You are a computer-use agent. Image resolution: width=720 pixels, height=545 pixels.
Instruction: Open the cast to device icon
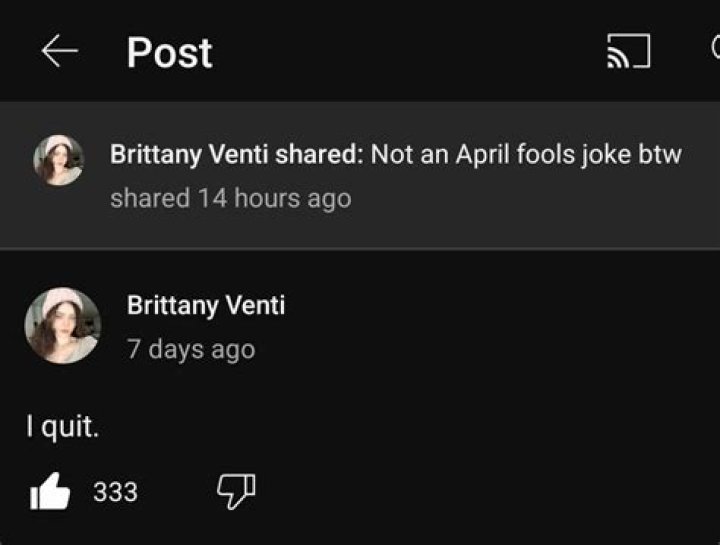pos(628,51)
